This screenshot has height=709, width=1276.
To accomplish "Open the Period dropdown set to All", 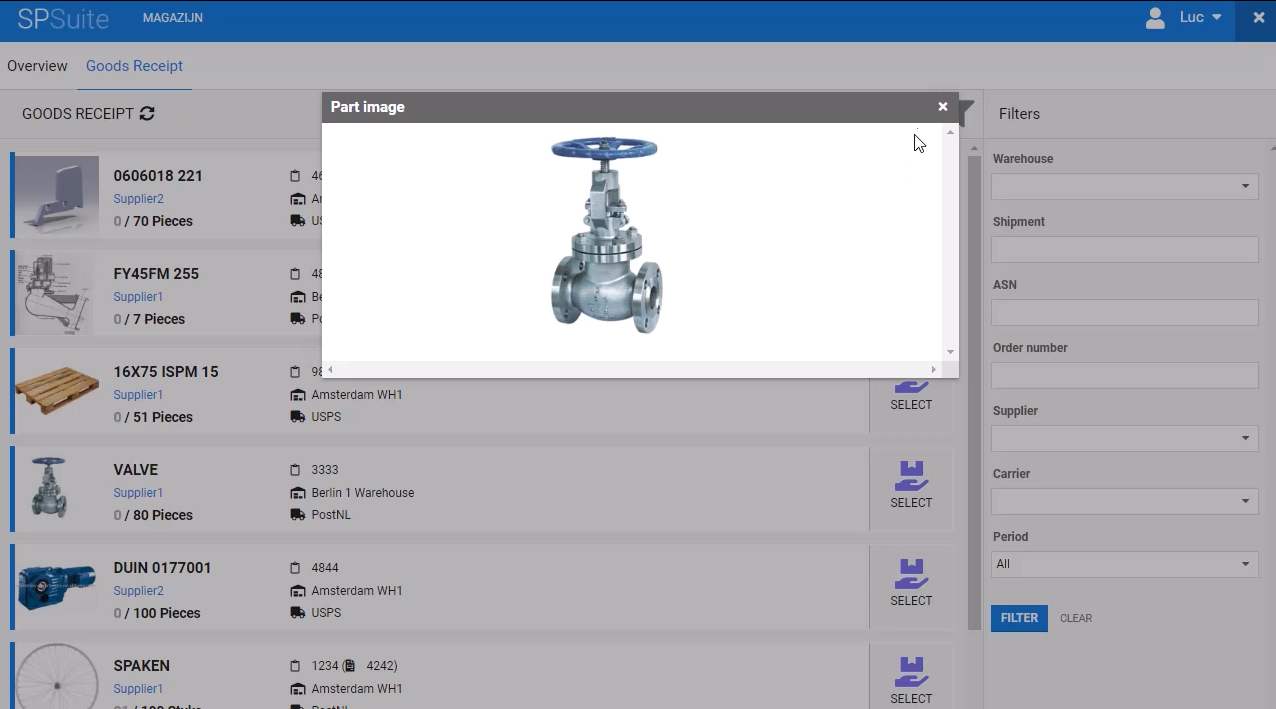I will [x=1124, y=564].
